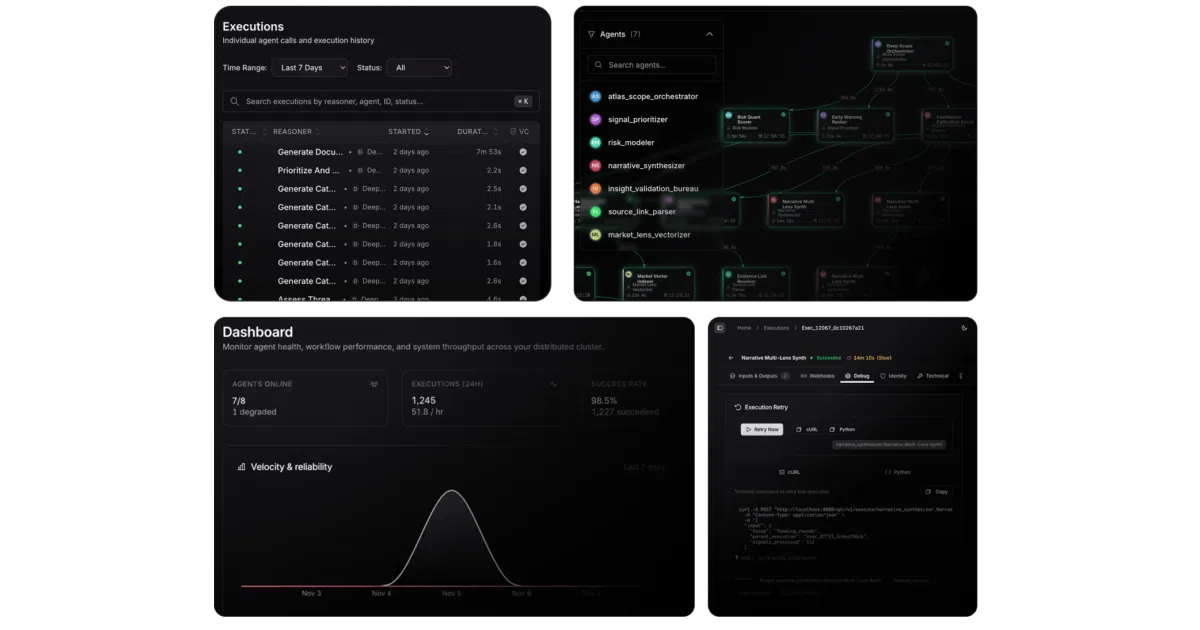The image size is (1200, 630).
Task: Switch to dark mode with the moon icon
Action: click(x=964, y=328)
